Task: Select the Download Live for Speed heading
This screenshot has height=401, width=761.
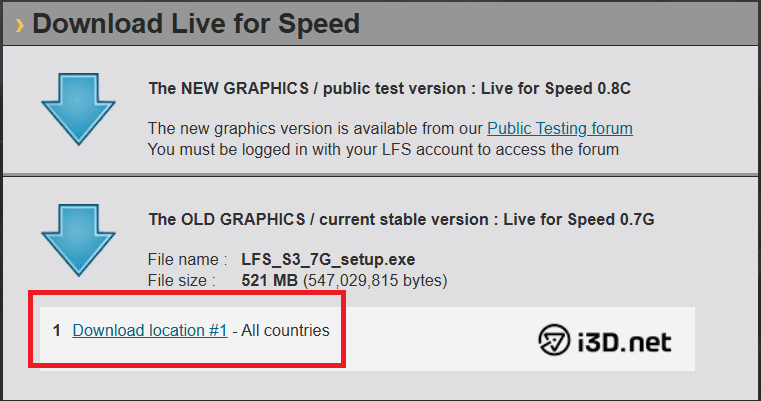Action: (196, 23)
